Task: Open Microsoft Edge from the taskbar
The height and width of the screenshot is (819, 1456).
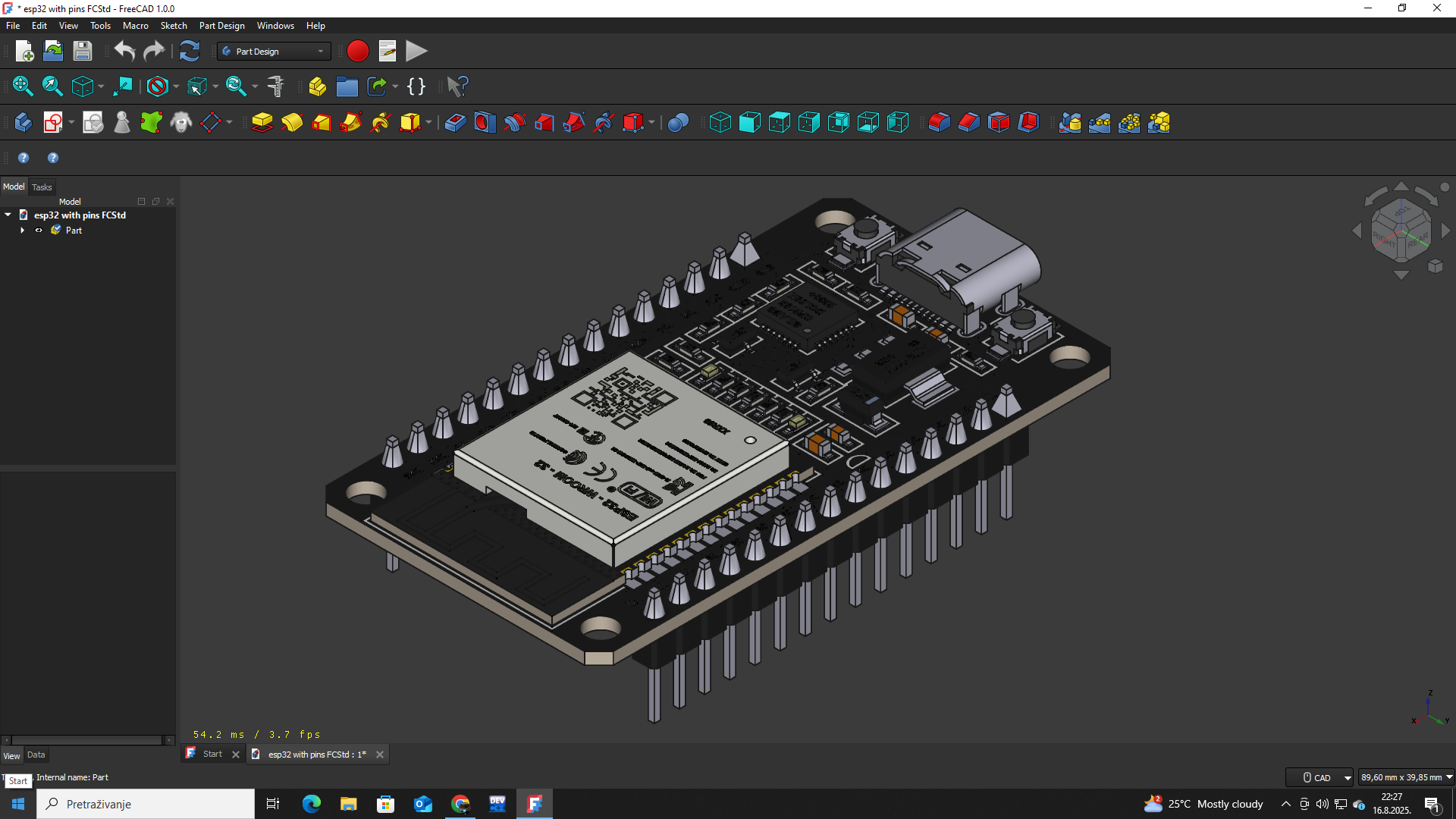Action: pyautogui.click(x=311, y=804)
